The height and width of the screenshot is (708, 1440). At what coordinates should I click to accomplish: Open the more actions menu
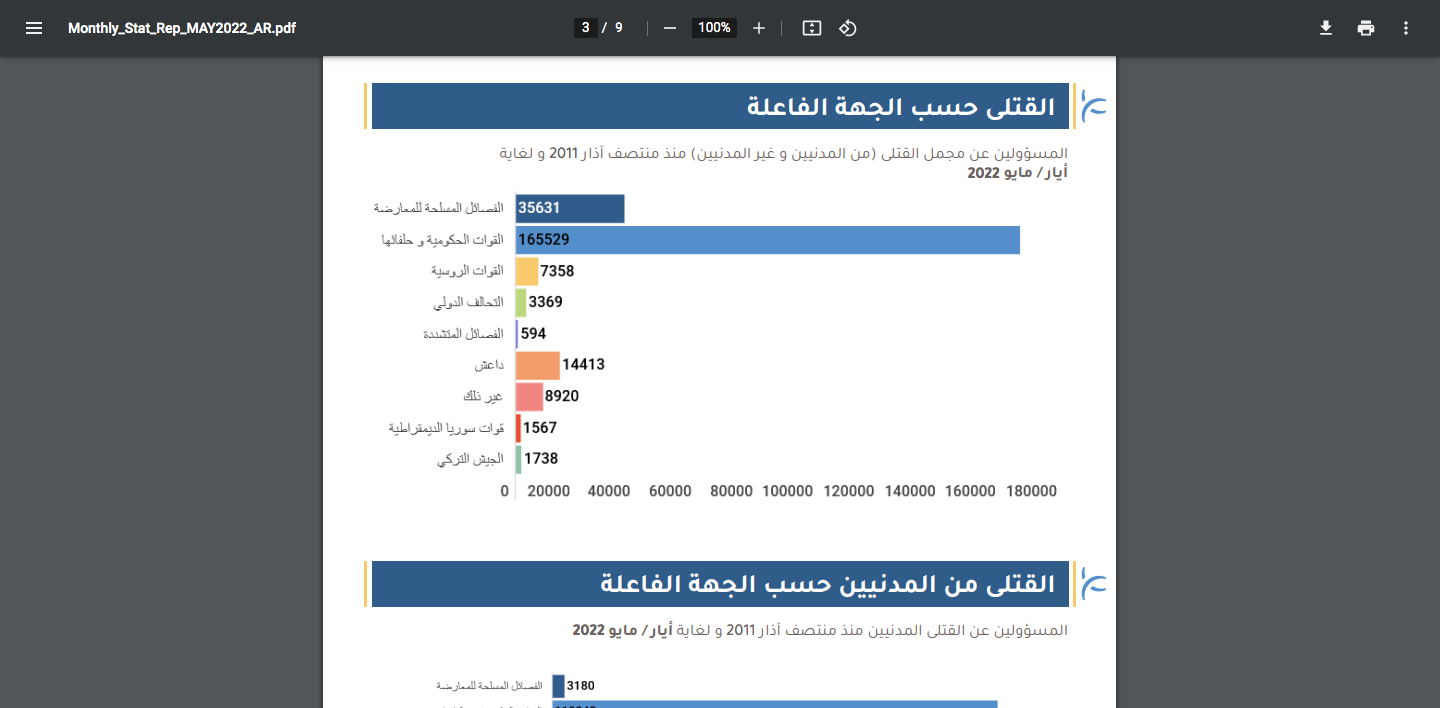[x=1406, y=28]
